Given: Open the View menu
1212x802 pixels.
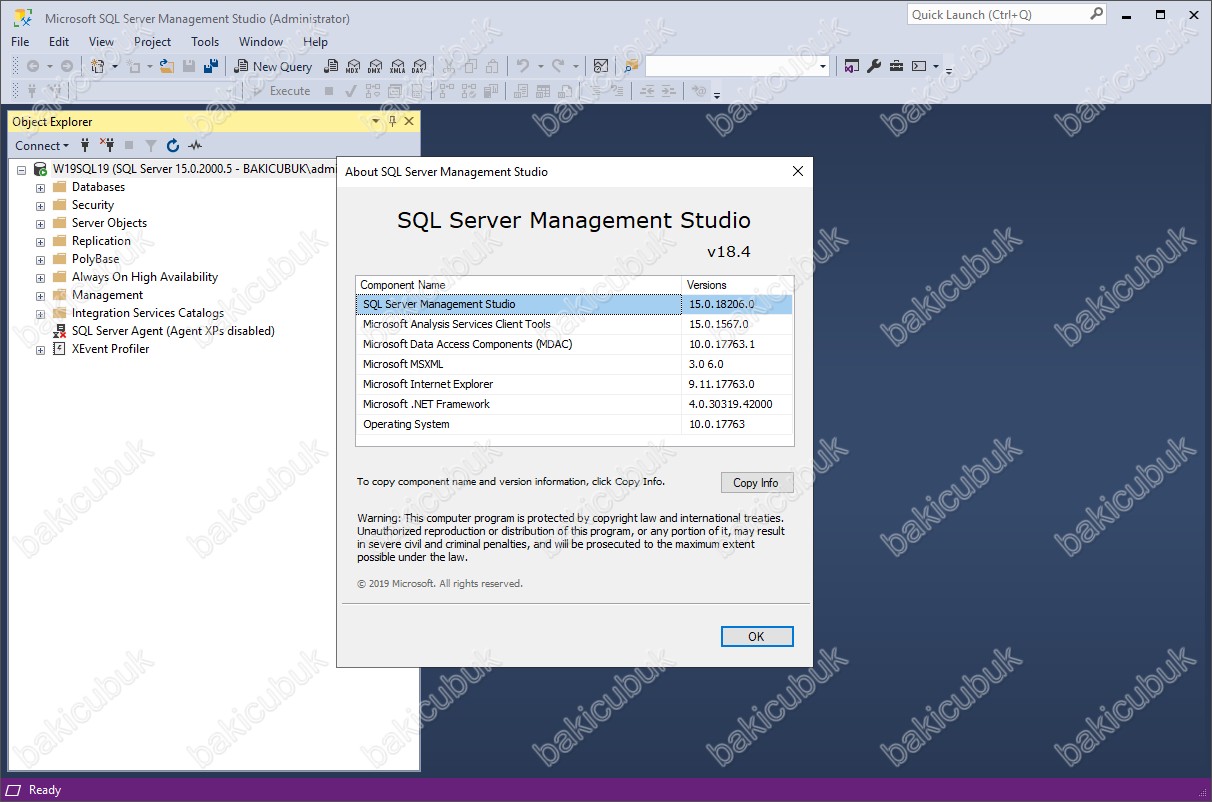Looking at the screenshot, I should point(101,42).
